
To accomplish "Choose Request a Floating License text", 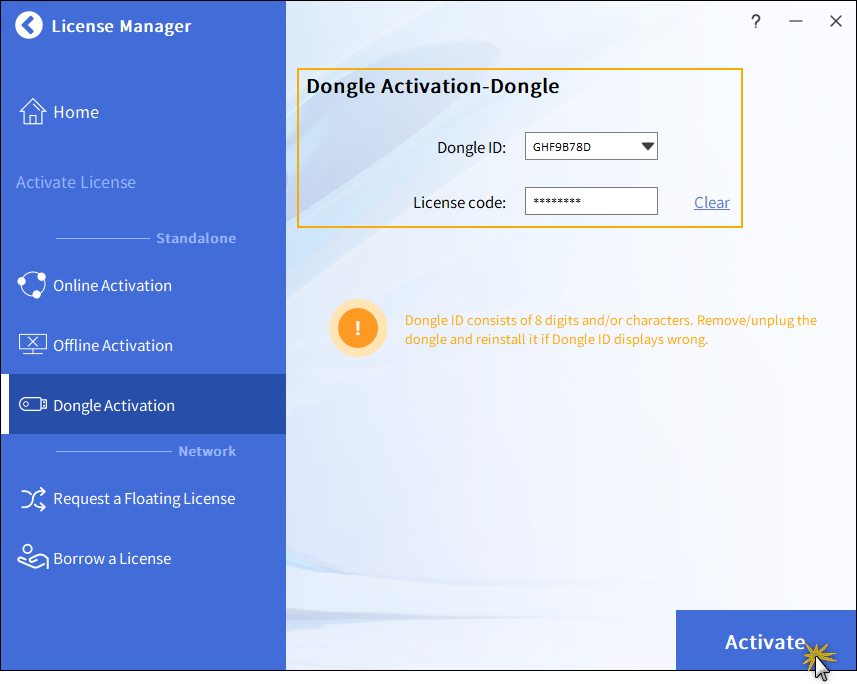I will [144, 499].
